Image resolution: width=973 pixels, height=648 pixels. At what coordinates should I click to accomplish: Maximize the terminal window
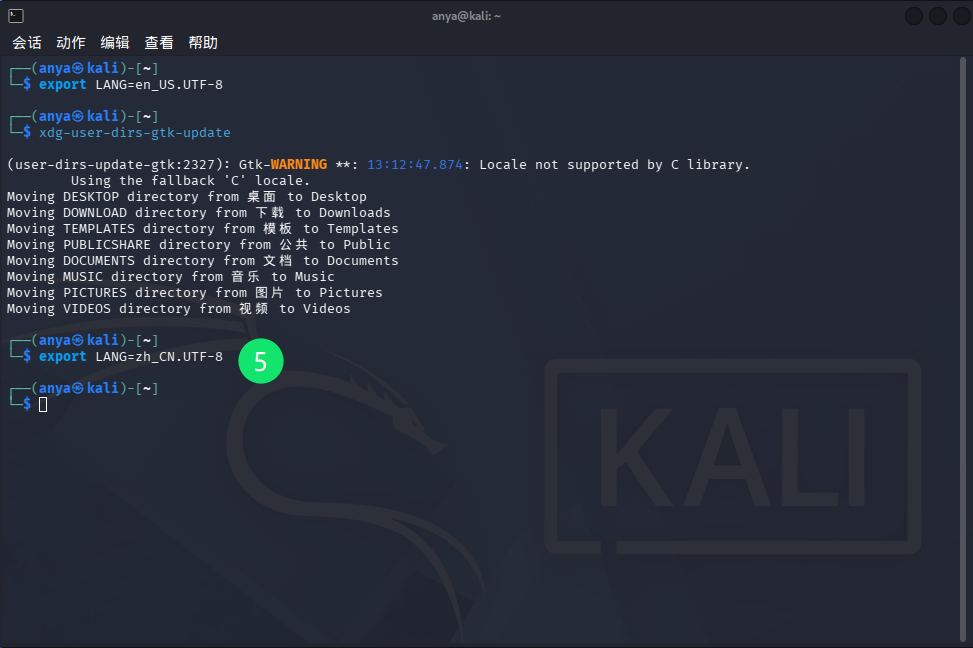click(x=937, y=16)
